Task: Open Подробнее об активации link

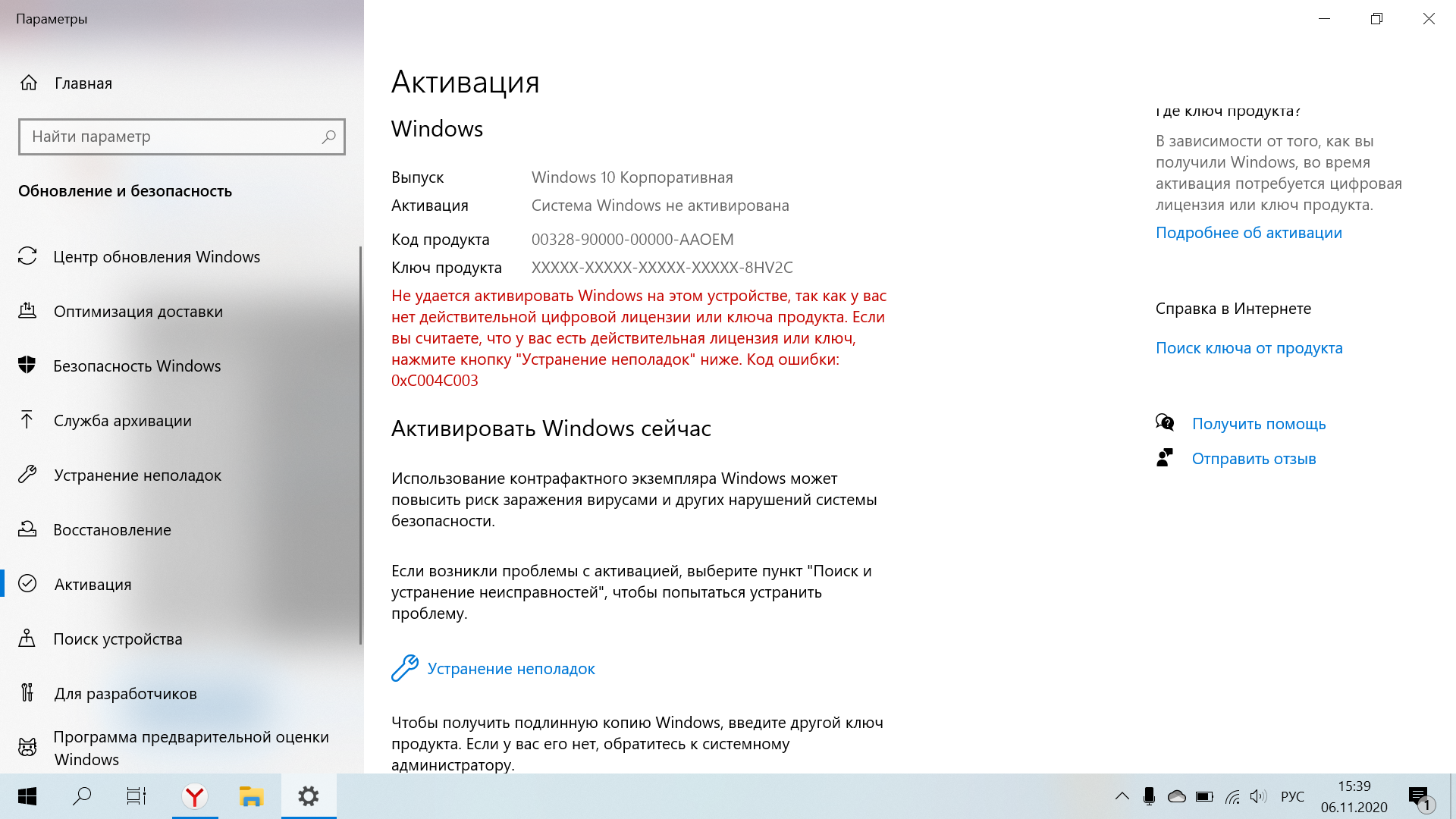Action: (x=1248, y=233)
